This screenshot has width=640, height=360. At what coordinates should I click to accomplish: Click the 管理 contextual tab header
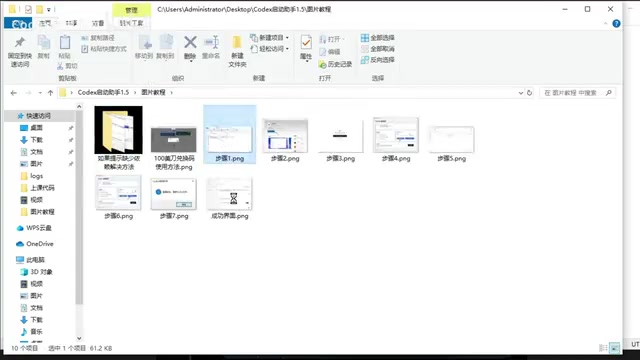click(x=131, y=10)
